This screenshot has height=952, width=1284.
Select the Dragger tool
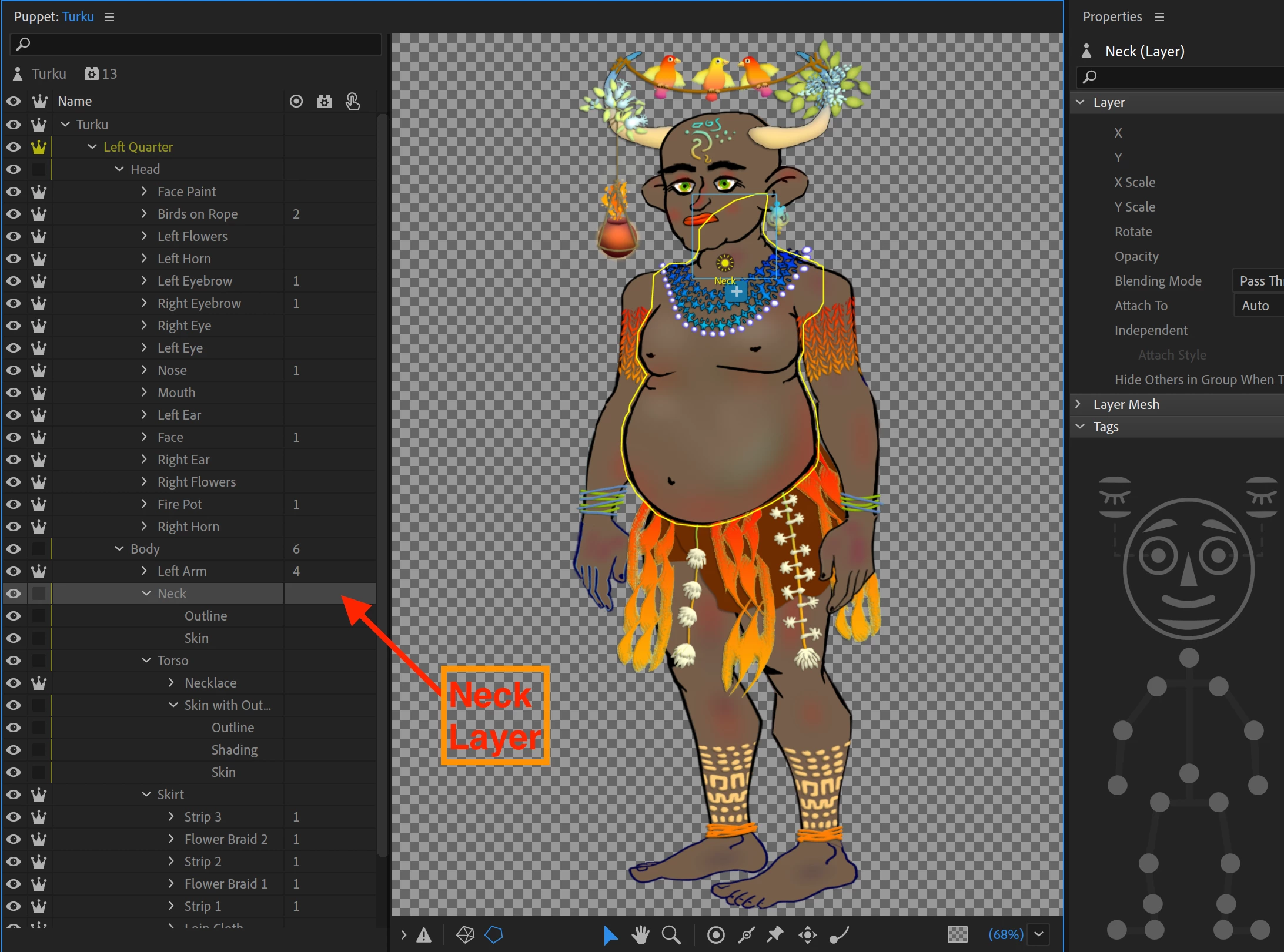pos(808,934)
